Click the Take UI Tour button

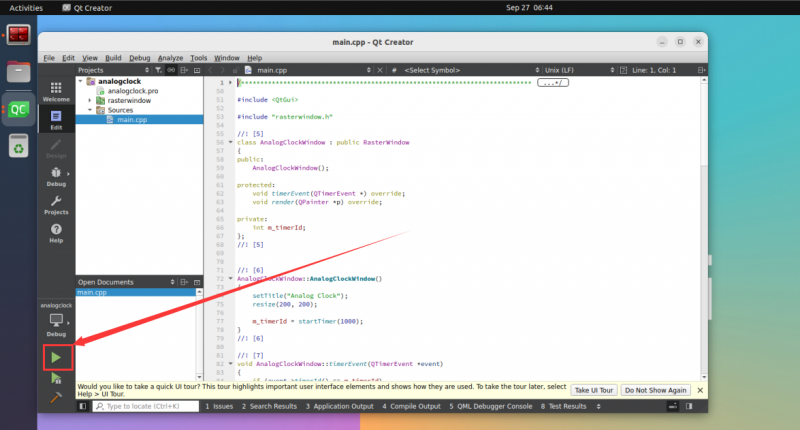pos(594,390)
